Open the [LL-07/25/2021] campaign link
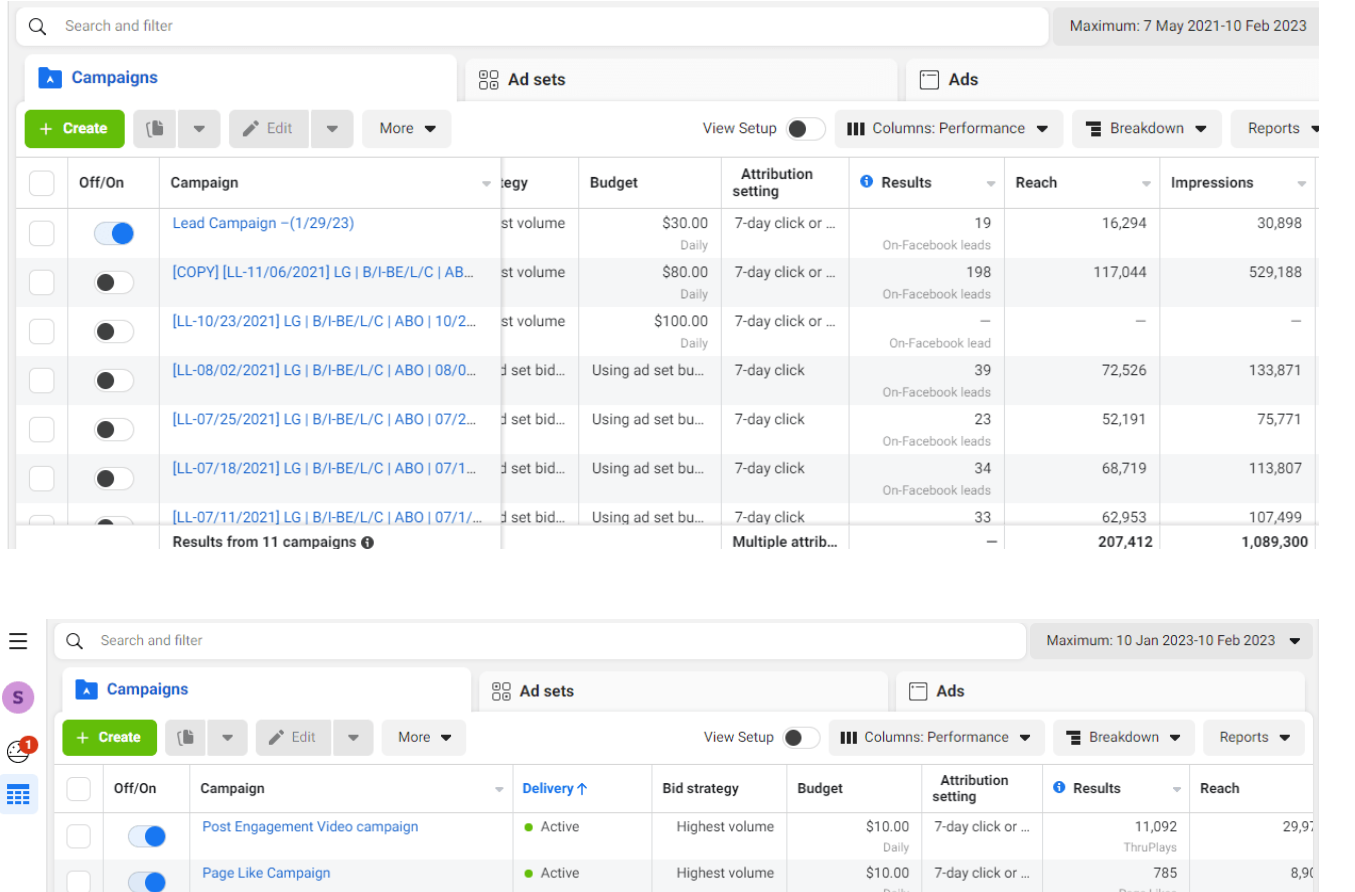This screenshot has width=1355, height=892. coord(324,419)
